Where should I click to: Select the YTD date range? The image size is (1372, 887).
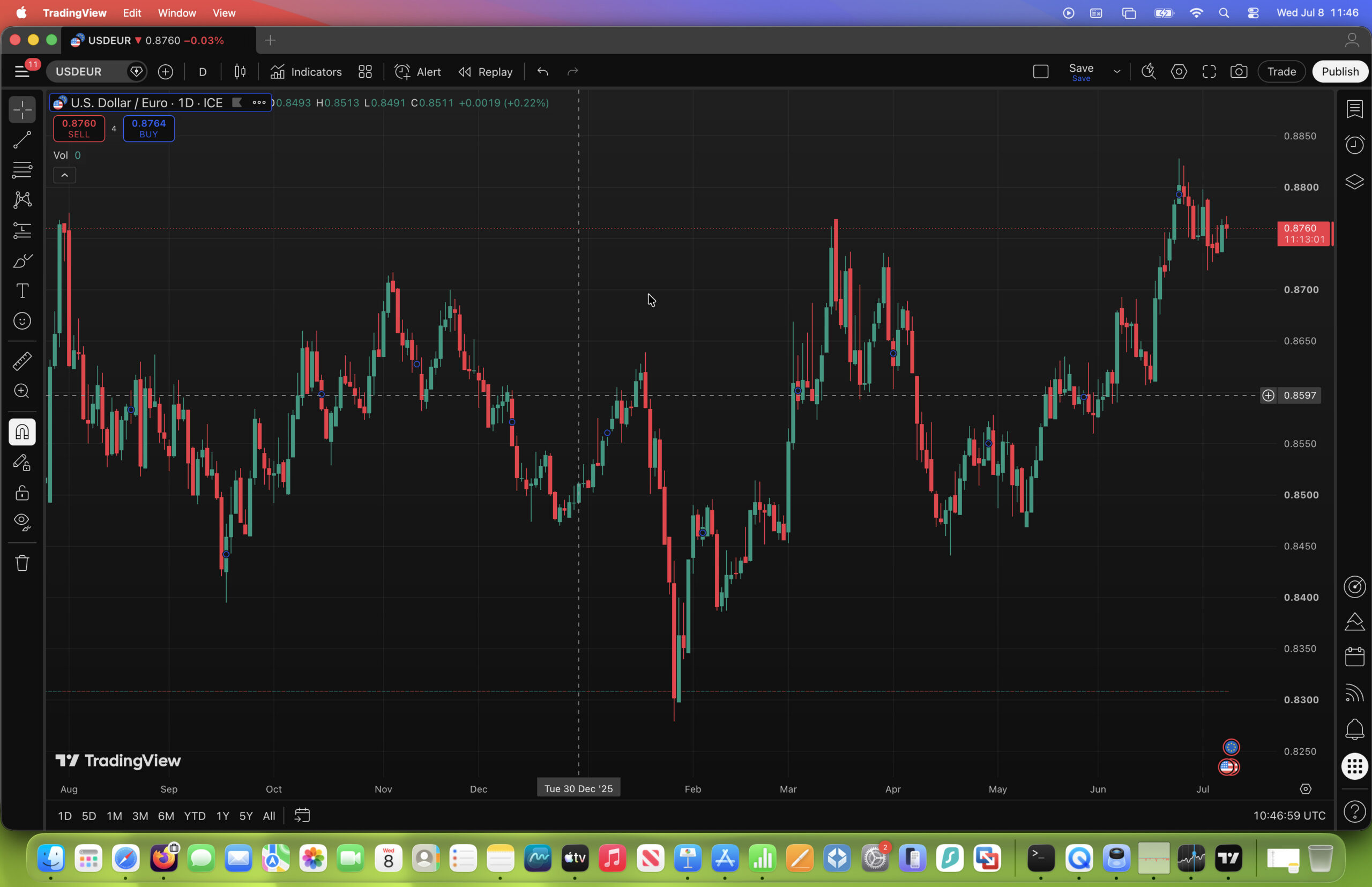pos(195,816)
